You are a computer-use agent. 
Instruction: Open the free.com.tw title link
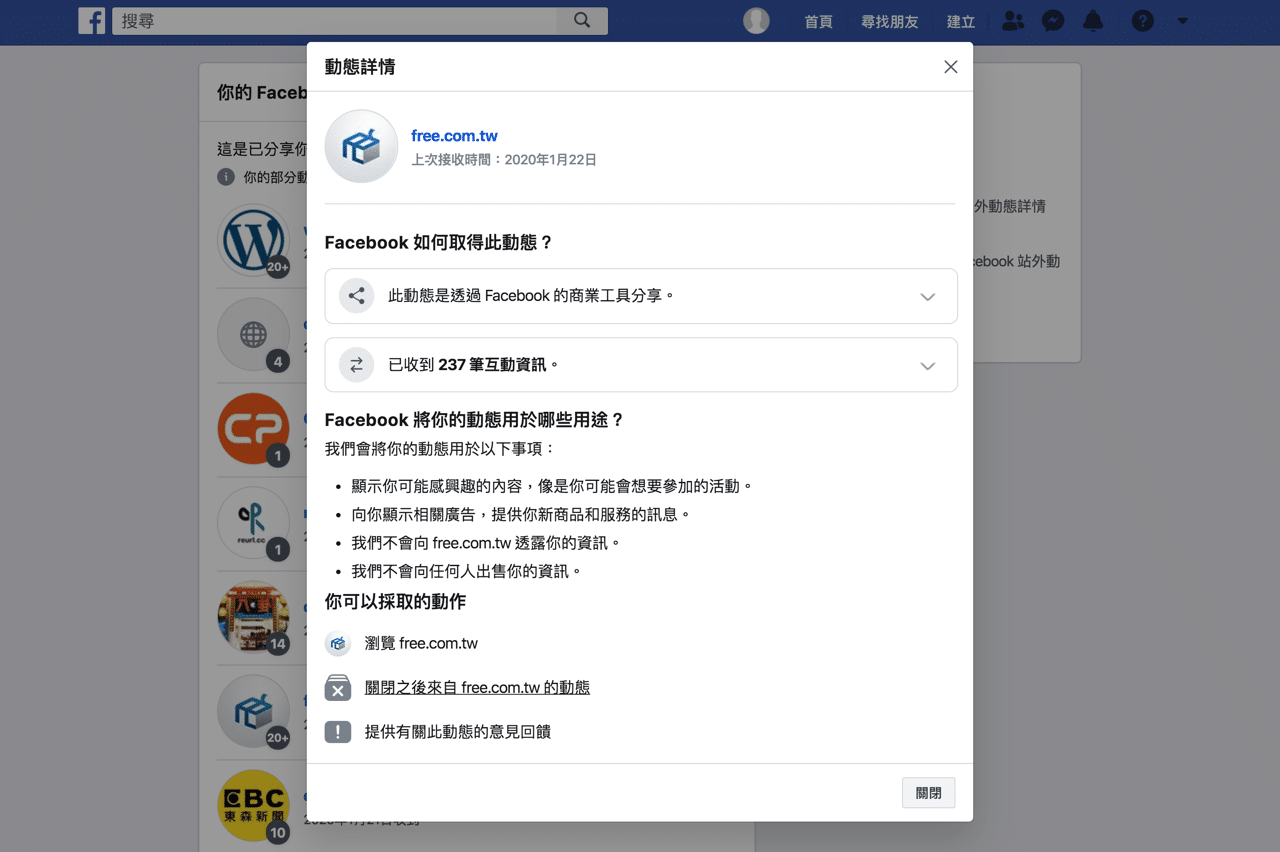tap(454, 136)
